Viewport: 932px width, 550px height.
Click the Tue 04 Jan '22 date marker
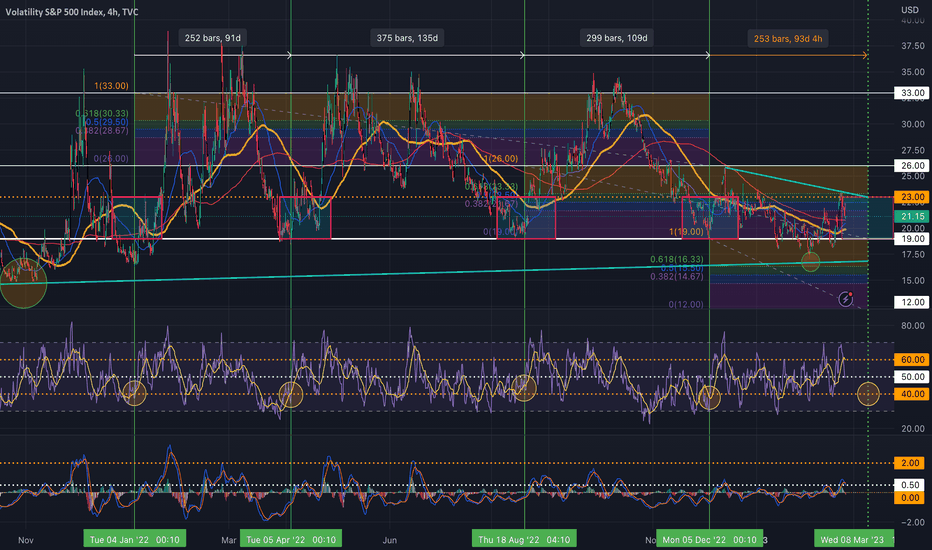(x=135, y=539)
